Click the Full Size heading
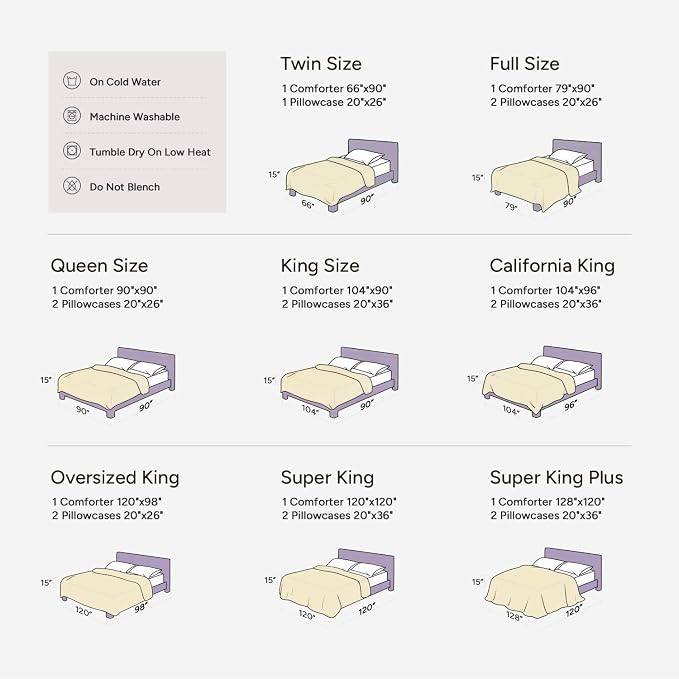The width and height of the screenshot is (679, 679). click(524, 64)
